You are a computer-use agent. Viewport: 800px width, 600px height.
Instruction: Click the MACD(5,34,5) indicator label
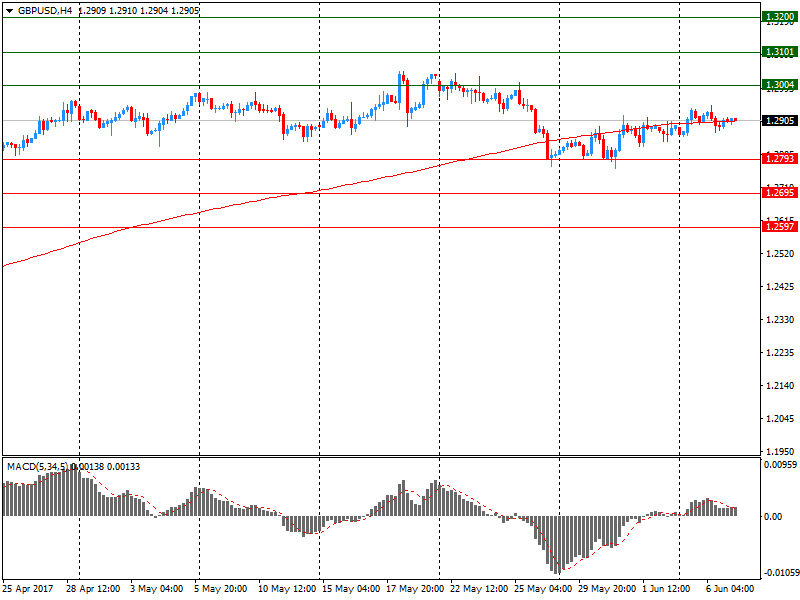point(37,466)
